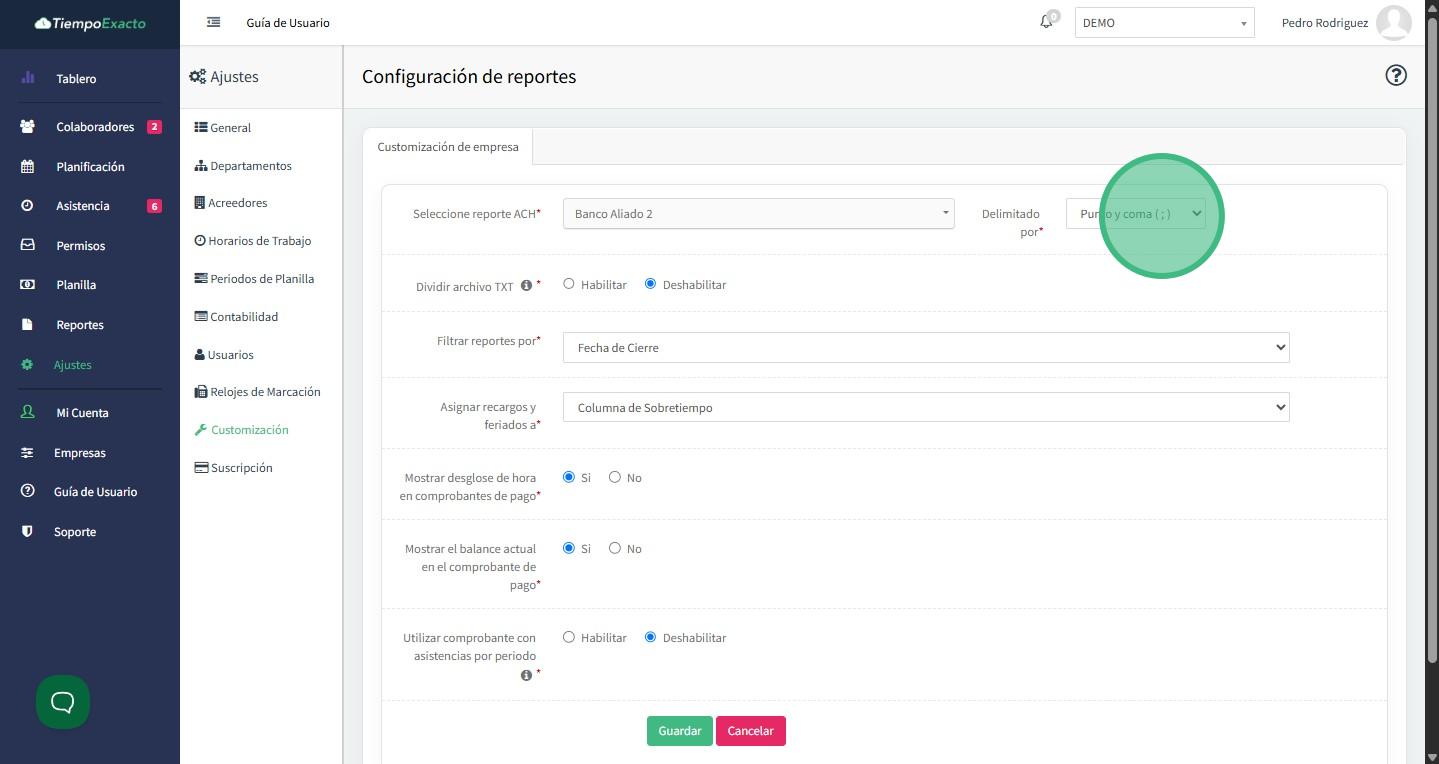Click the Tablero chart icon in sidebar
The image size is (1439, 764).
(x=28, y=78)
